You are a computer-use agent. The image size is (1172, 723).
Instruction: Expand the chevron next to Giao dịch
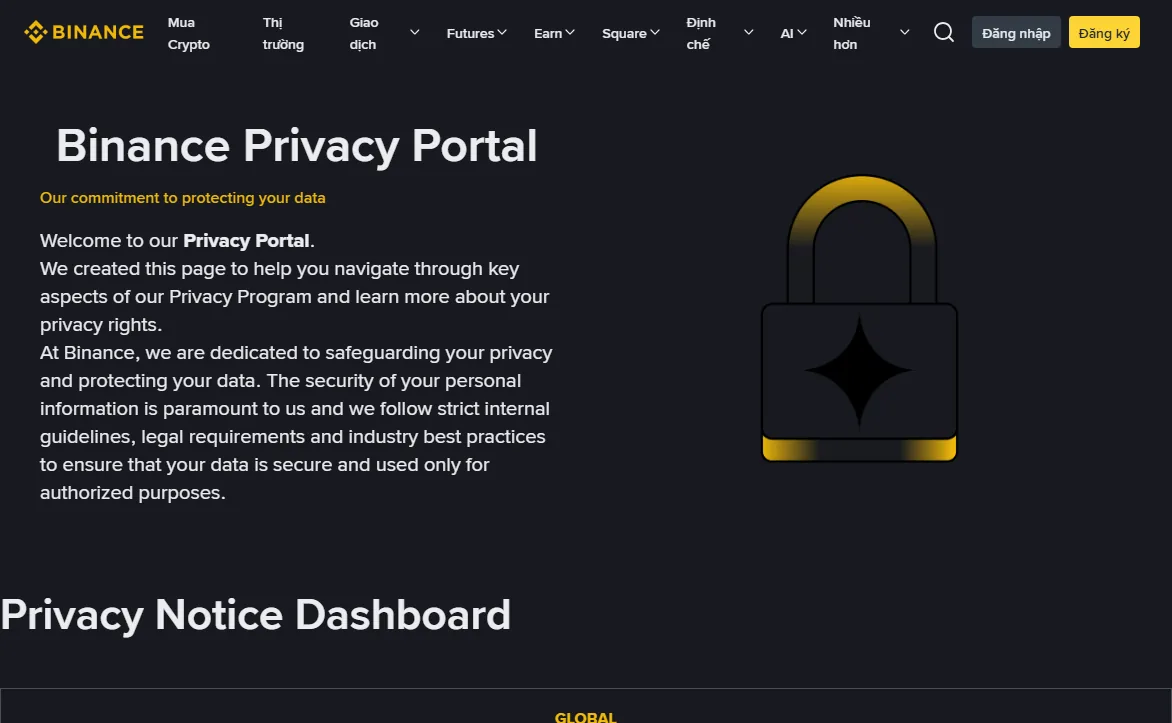[x=415, y=32]
